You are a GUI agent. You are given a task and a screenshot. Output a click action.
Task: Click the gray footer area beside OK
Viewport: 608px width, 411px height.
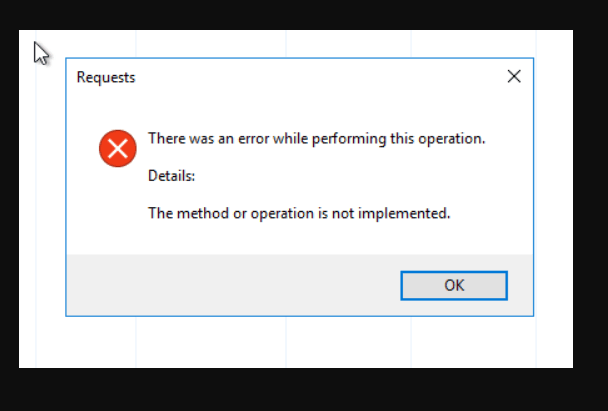click(x=233, y=285)
